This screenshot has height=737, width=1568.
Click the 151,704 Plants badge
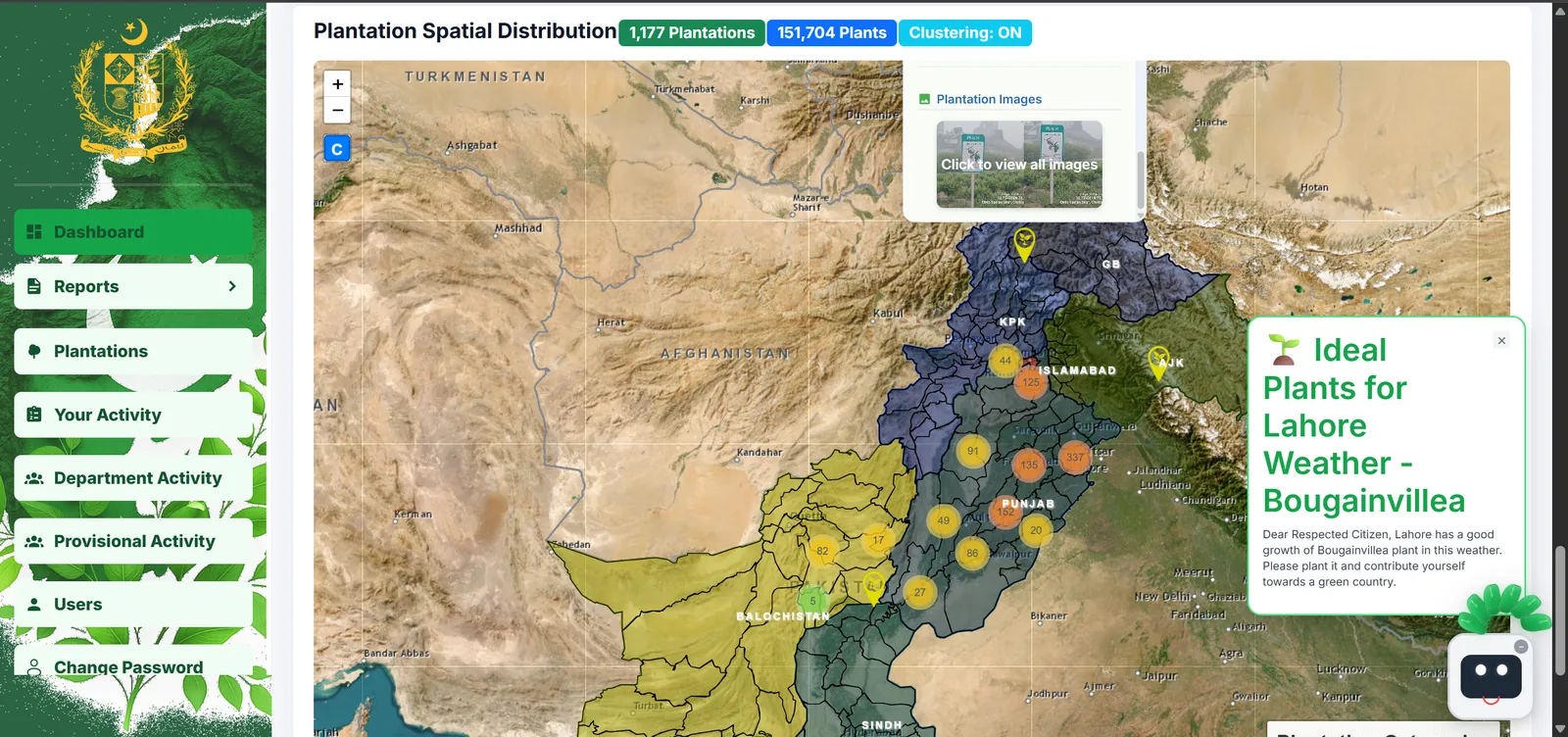[832, 32]
